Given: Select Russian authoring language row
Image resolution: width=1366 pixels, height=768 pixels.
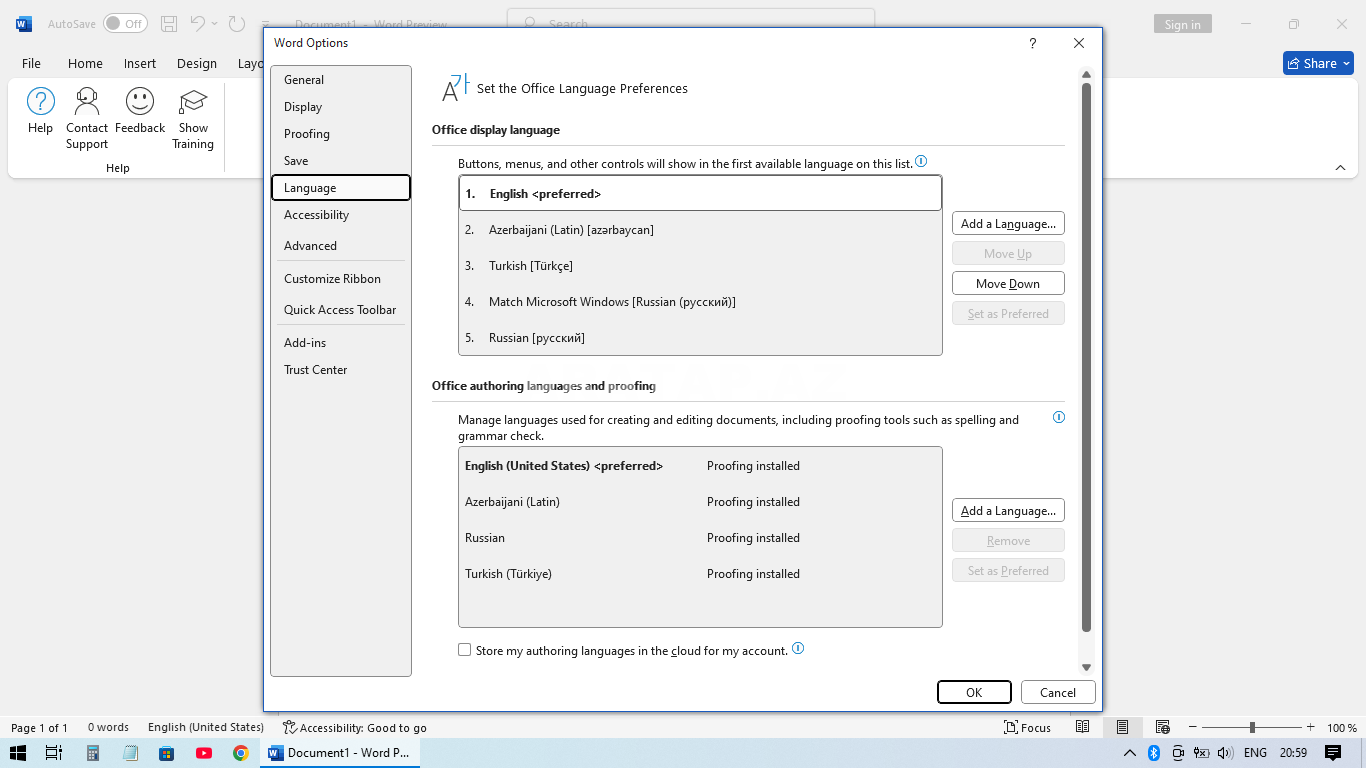Looking at the screenshot, I should (700, 538).
